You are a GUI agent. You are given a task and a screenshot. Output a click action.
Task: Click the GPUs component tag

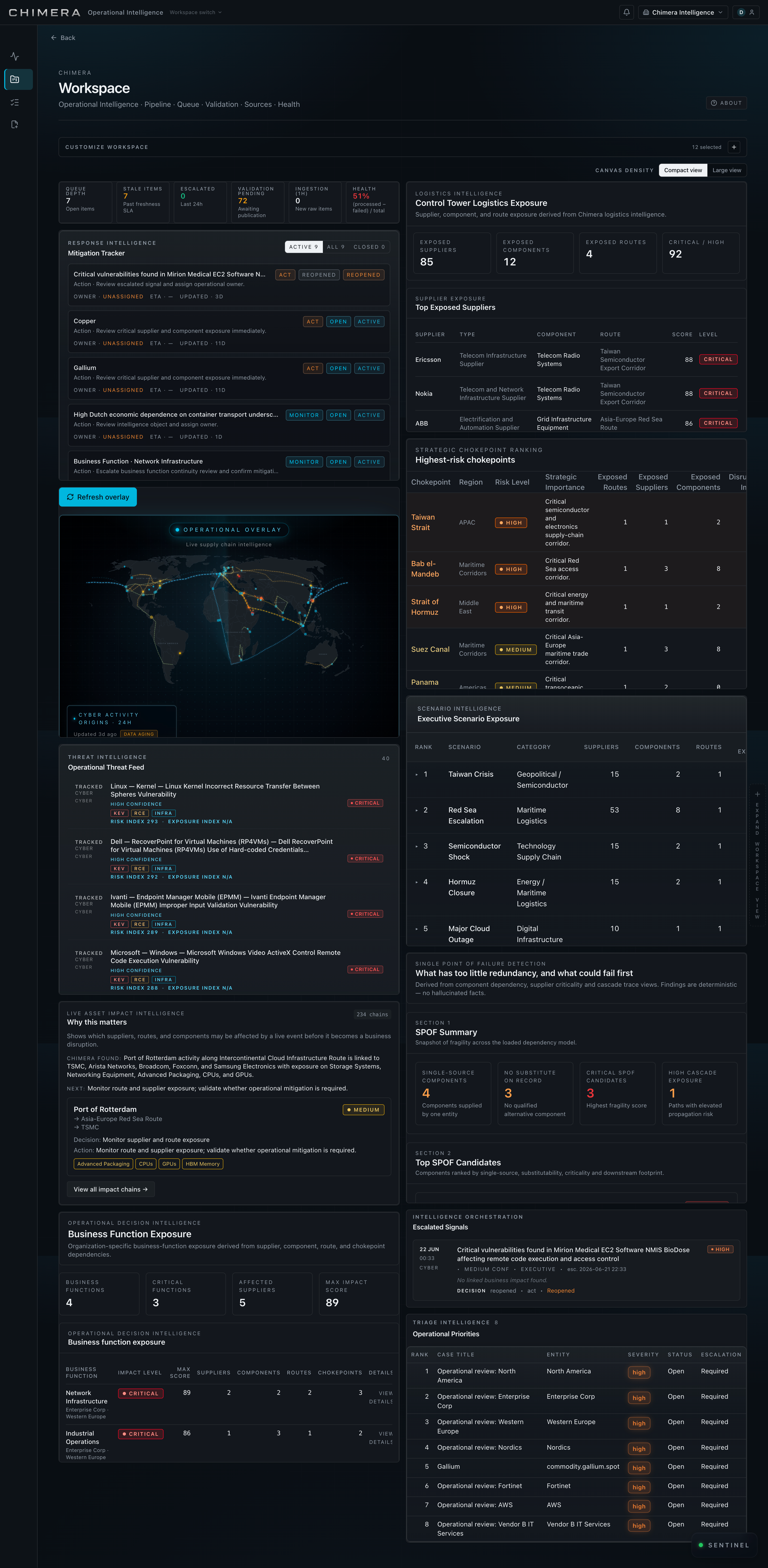click(169, 1164)
